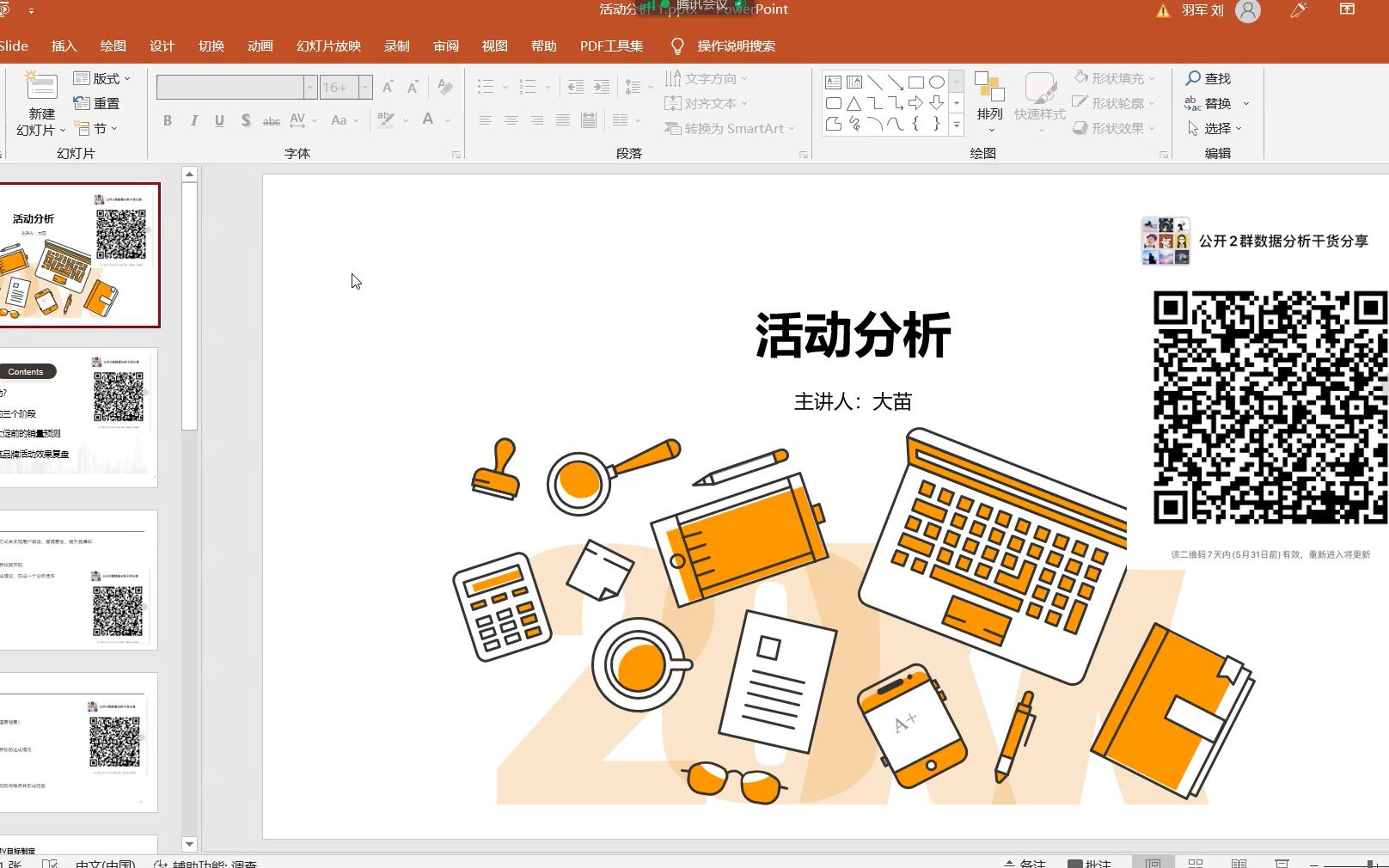Open the font size dropdown arrow
Viewport: 1389px width, 868px height.
pyautogui.click(x=365, y=87)
